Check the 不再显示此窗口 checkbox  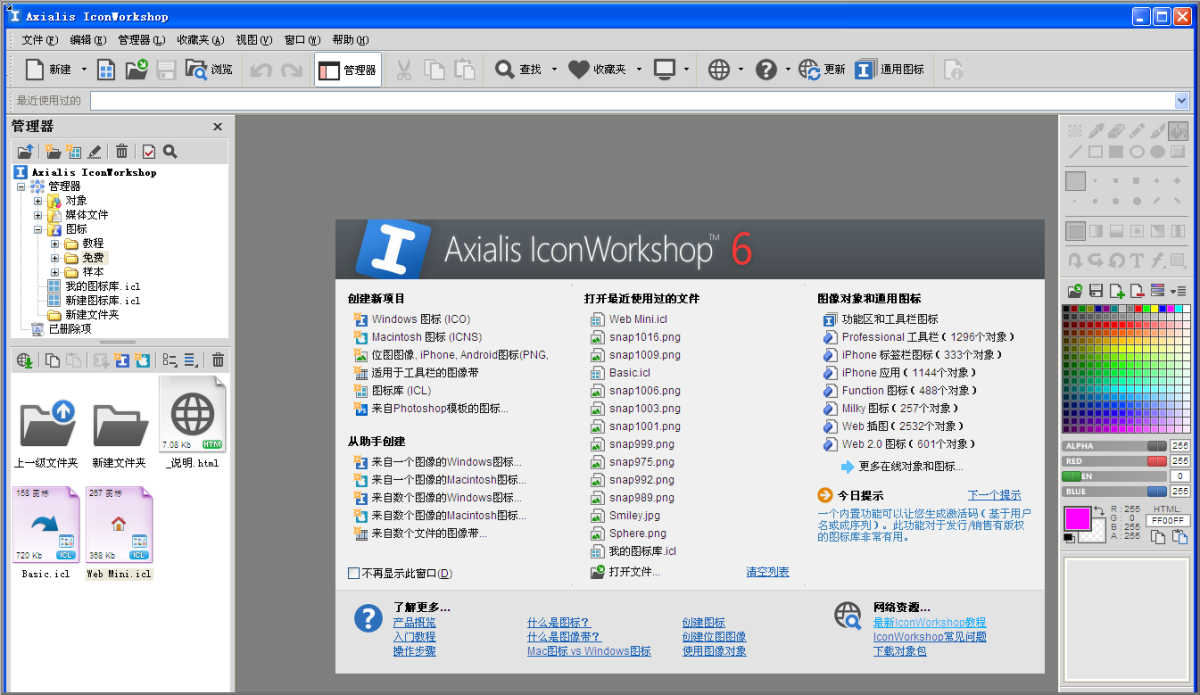pos(353,574)
